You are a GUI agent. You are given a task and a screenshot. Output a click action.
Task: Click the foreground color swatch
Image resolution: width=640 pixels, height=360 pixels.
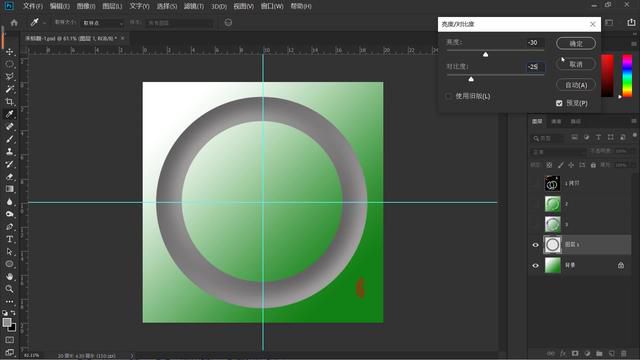(x=7, y=322)
